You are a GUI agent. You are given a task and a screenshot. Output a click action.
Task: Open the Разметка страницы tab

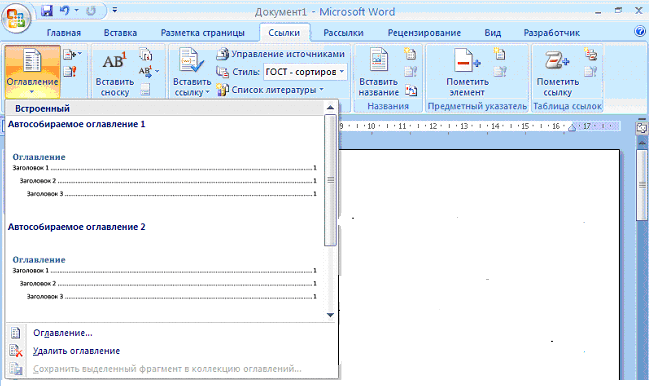tap(203, 33)
